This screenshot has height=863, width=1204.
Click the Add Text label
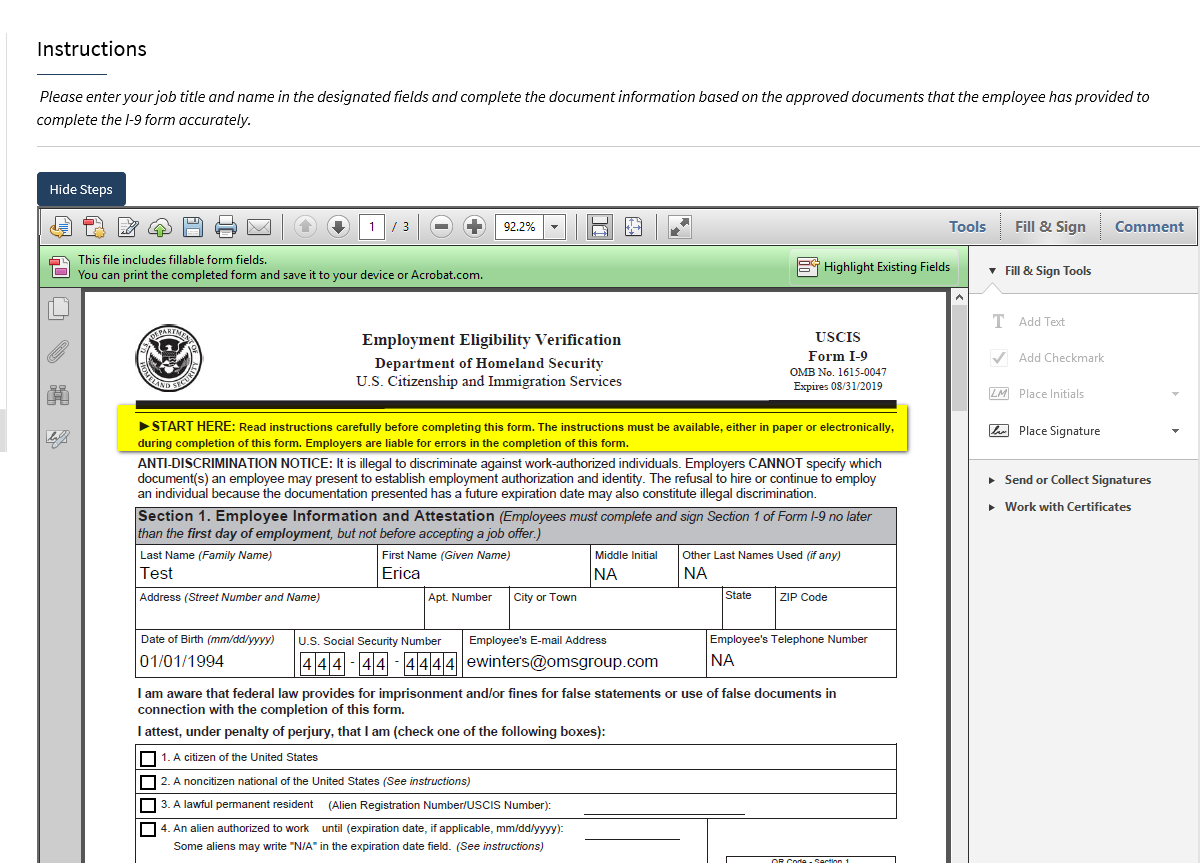tap(1042, 322)
